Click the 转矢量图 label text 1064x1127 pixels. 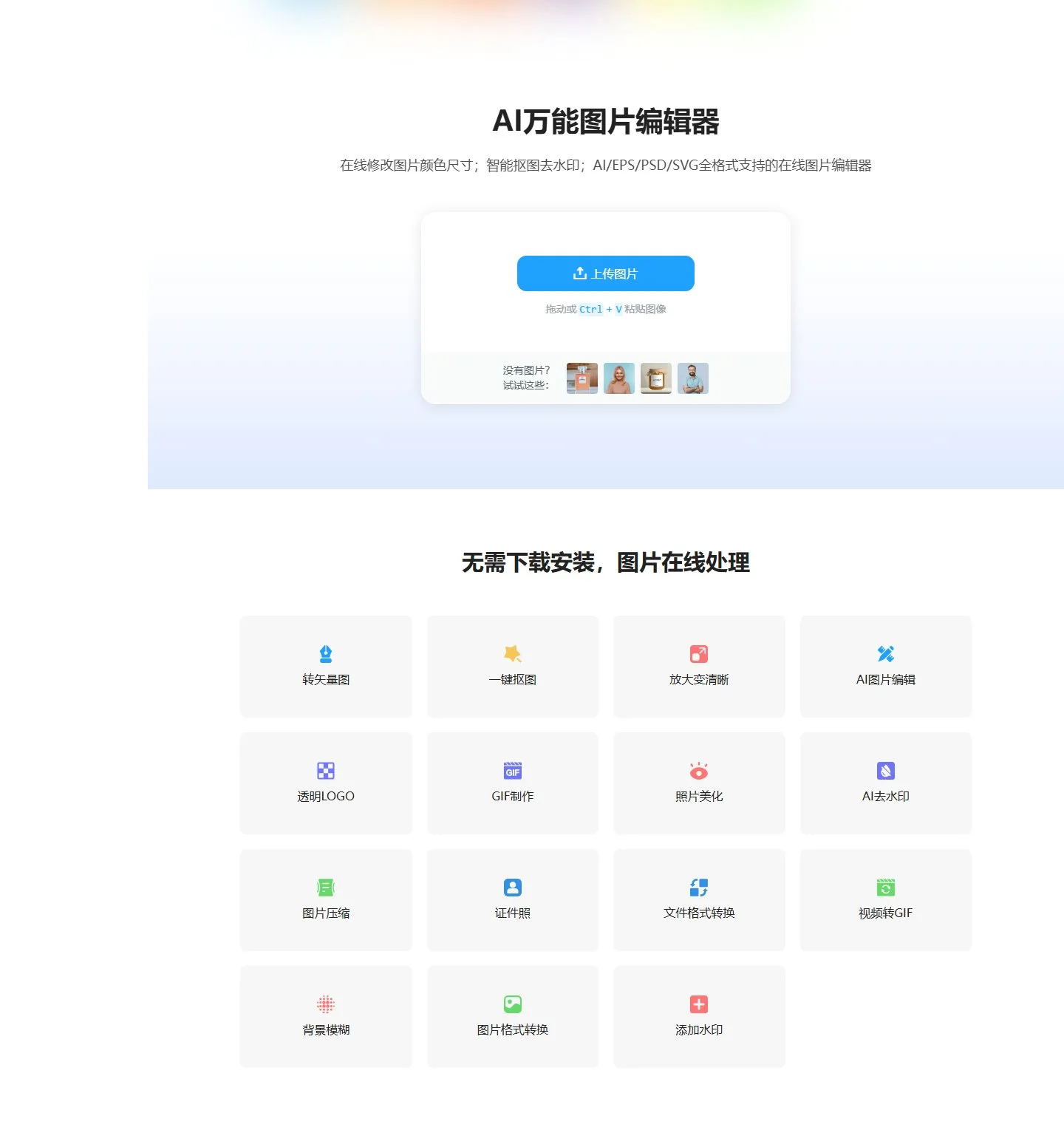(326, 680)
